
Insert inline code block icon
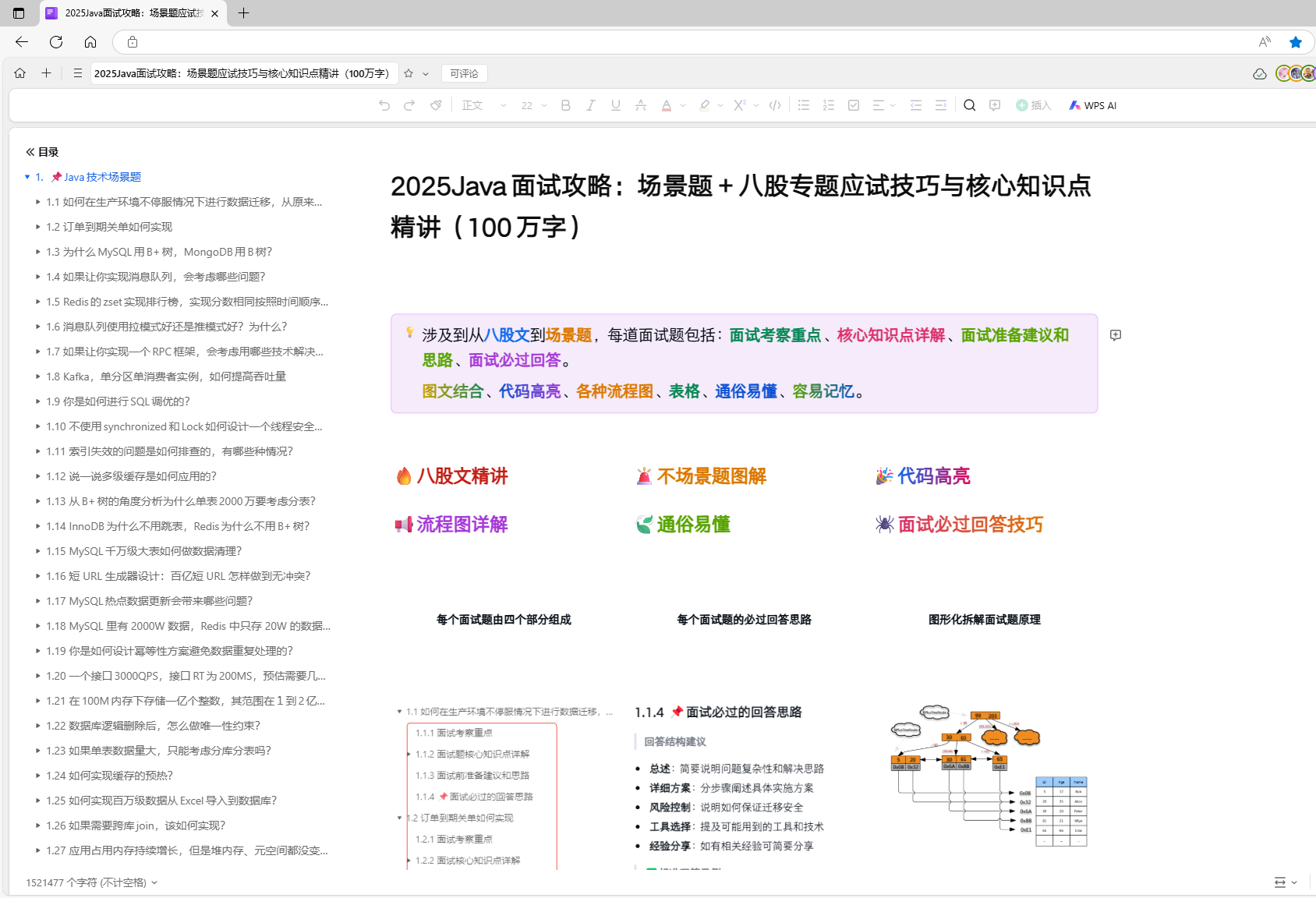(x=775, y=105)
